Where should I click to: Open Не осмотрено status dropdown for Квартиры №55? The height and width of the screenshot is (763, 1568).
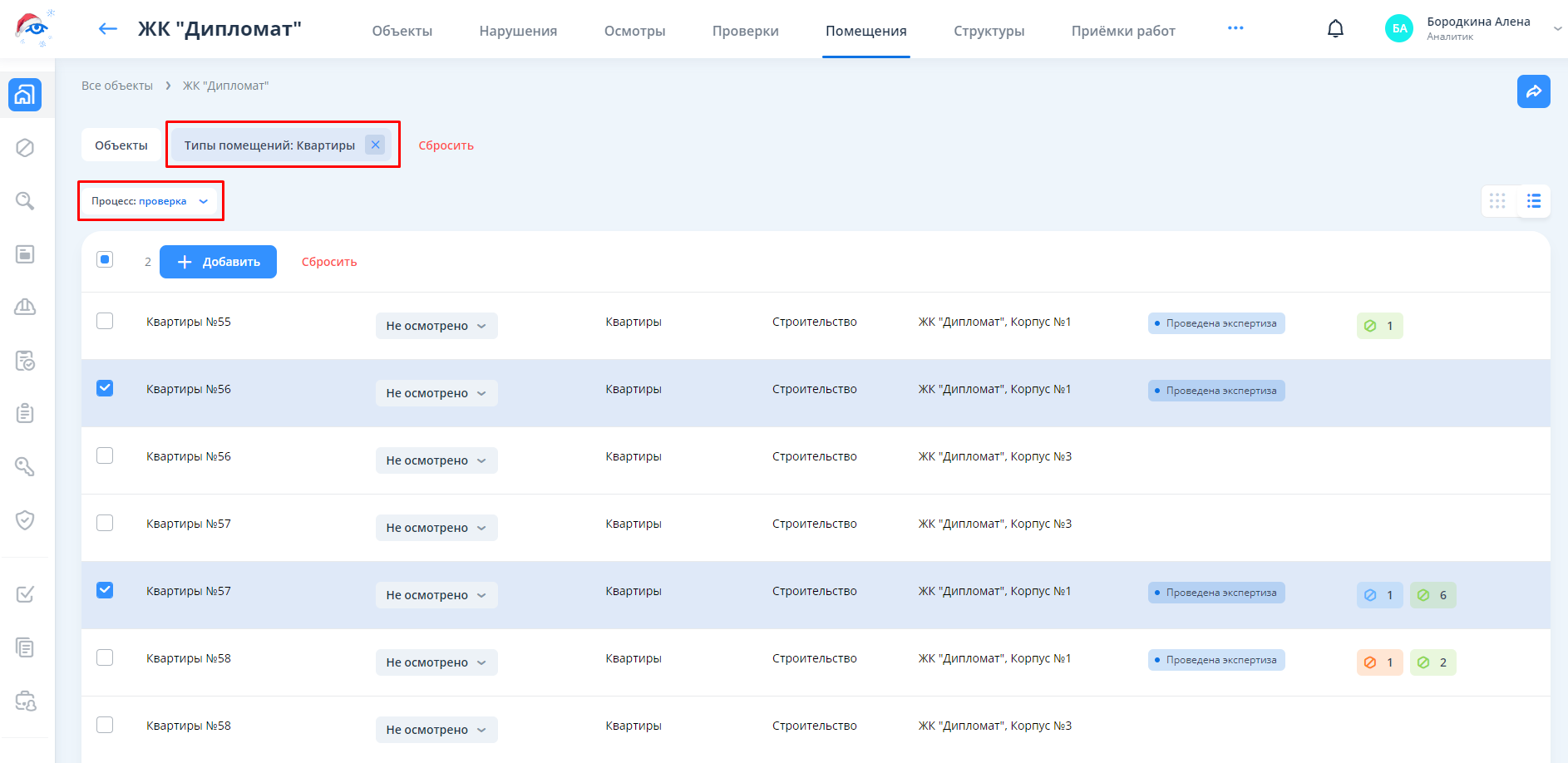click(x=436, y=326)
